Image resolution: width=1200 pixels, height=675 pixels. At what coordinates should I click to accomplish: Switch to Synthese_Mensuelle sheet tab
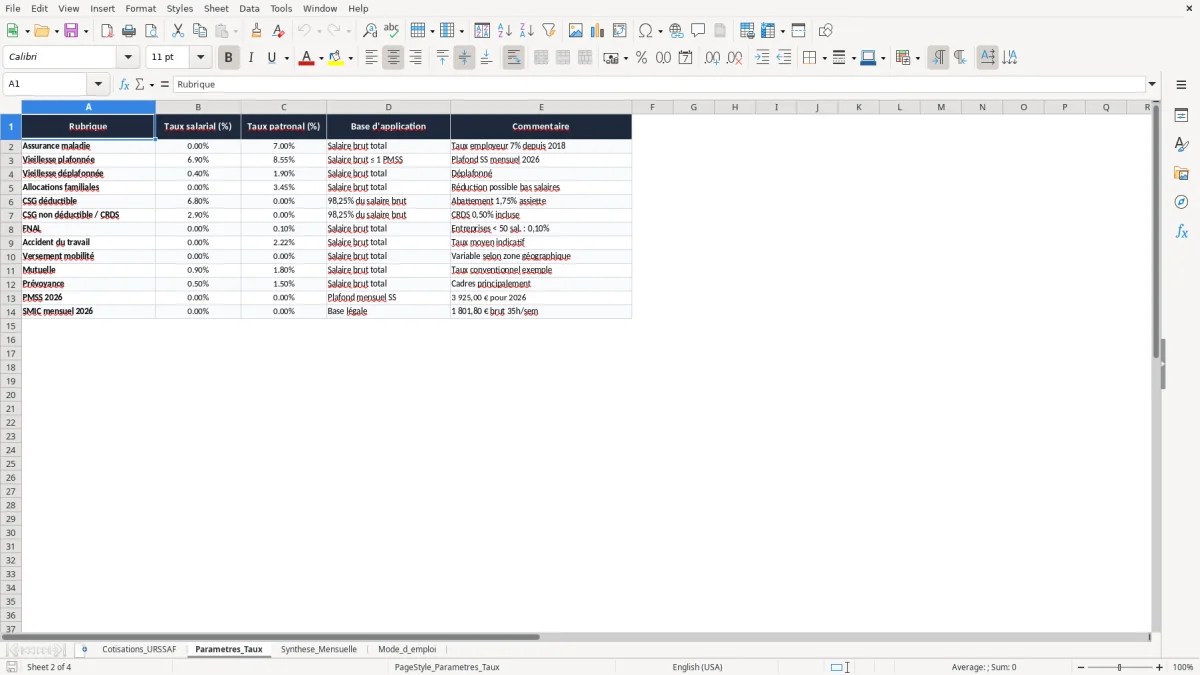pyautogui.click(x=319, y=649)
